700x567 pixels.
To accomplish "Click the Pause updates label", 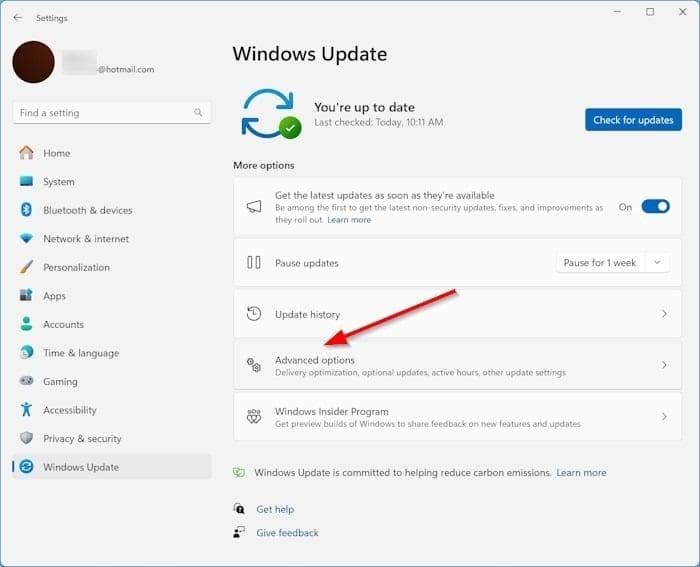I will click(x=307, y=263).
